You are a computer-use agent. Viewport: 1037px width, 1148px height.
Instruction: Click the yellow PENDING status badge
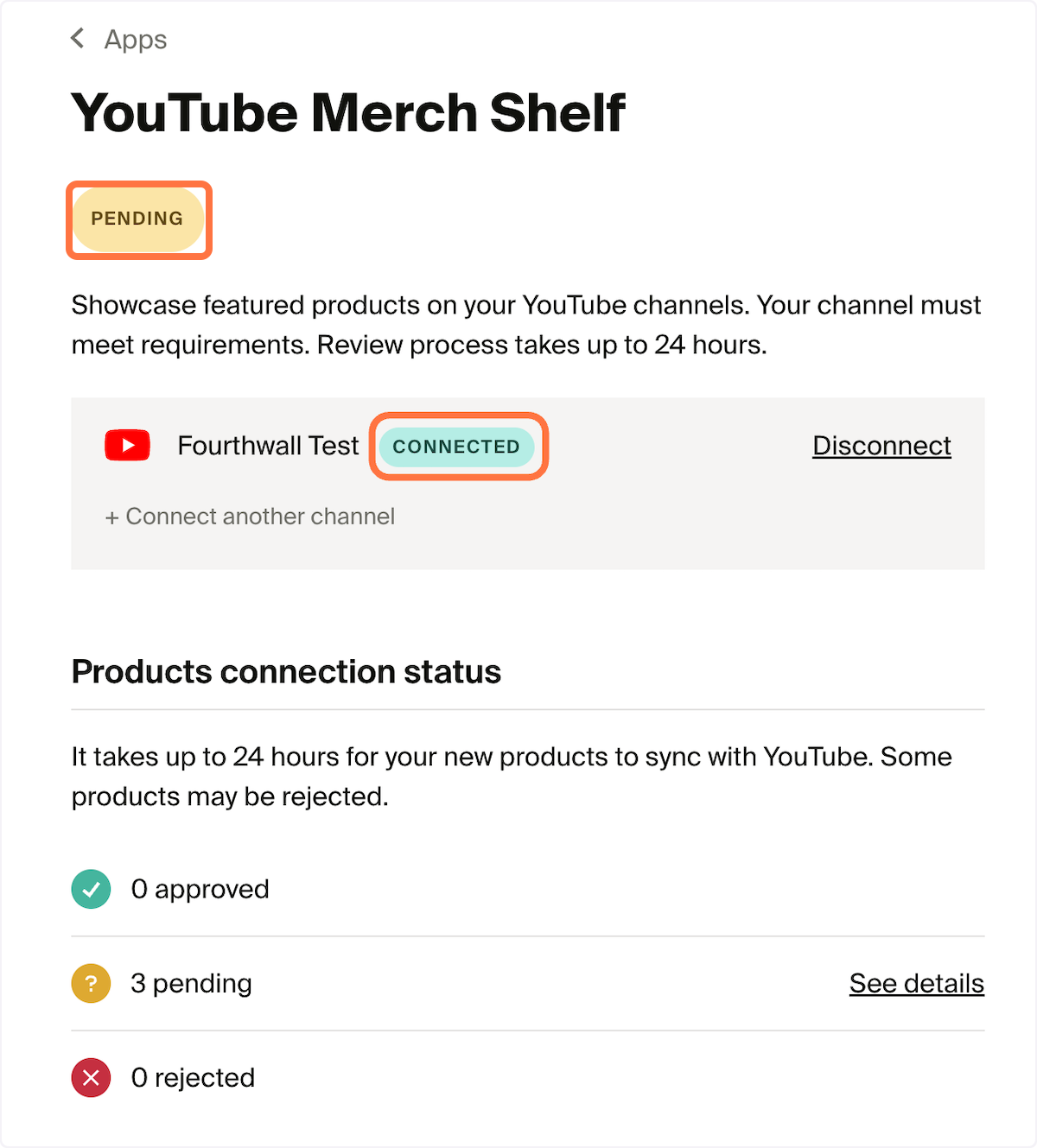[x=137, y=219]
